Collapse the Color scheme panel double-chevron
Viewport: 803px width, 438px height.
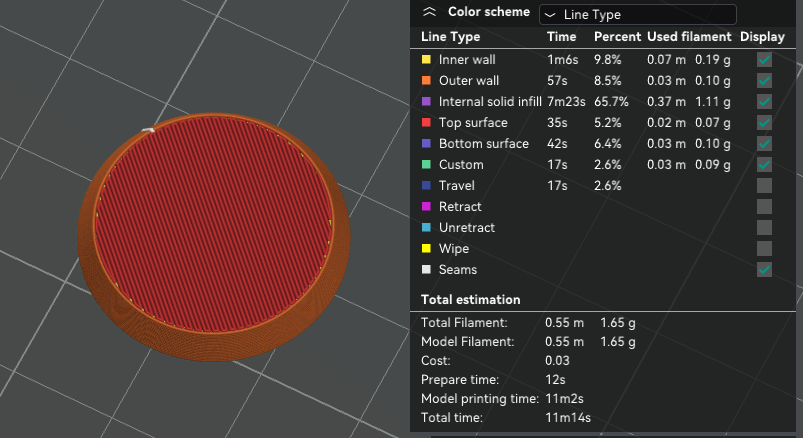(x=430, y=13)
